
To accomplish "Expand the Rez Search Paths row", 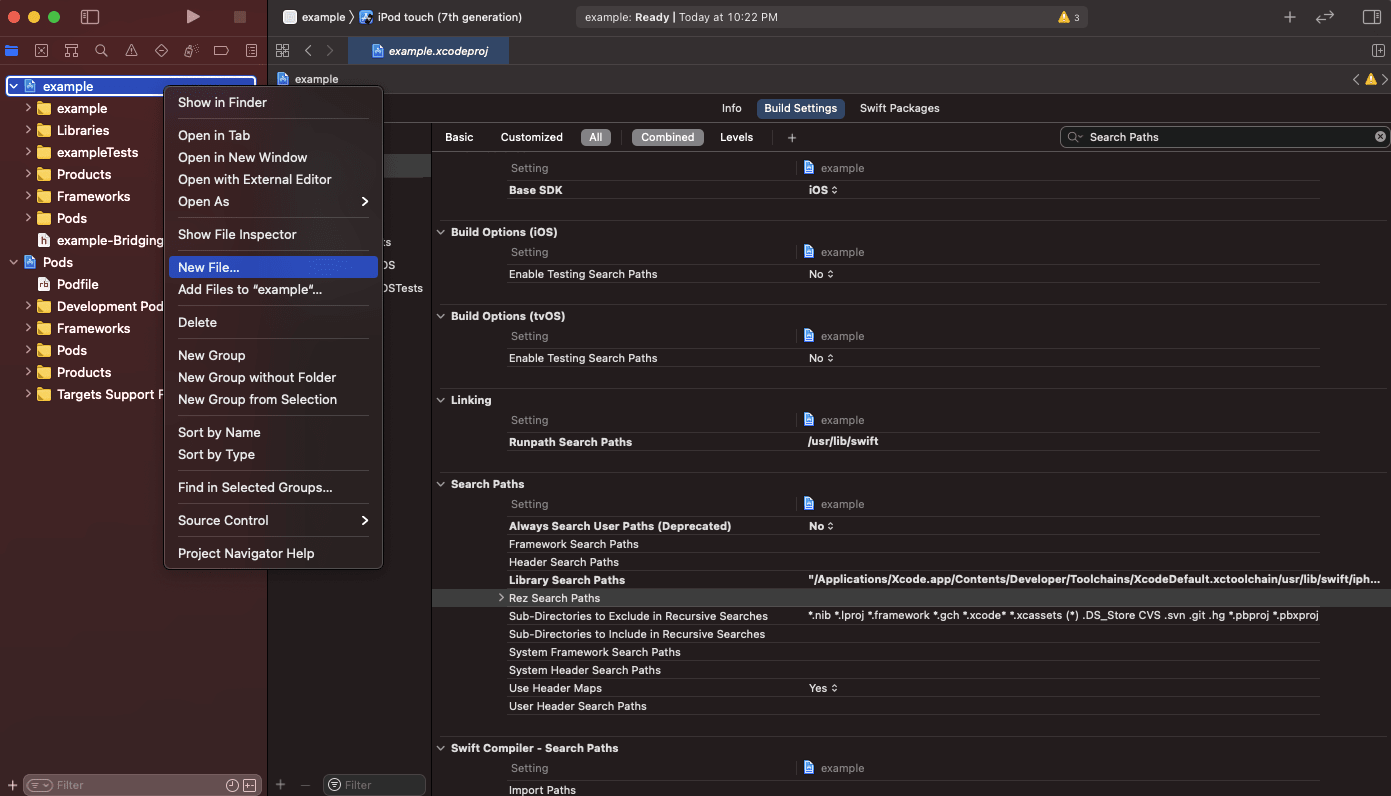I will 501,598.
